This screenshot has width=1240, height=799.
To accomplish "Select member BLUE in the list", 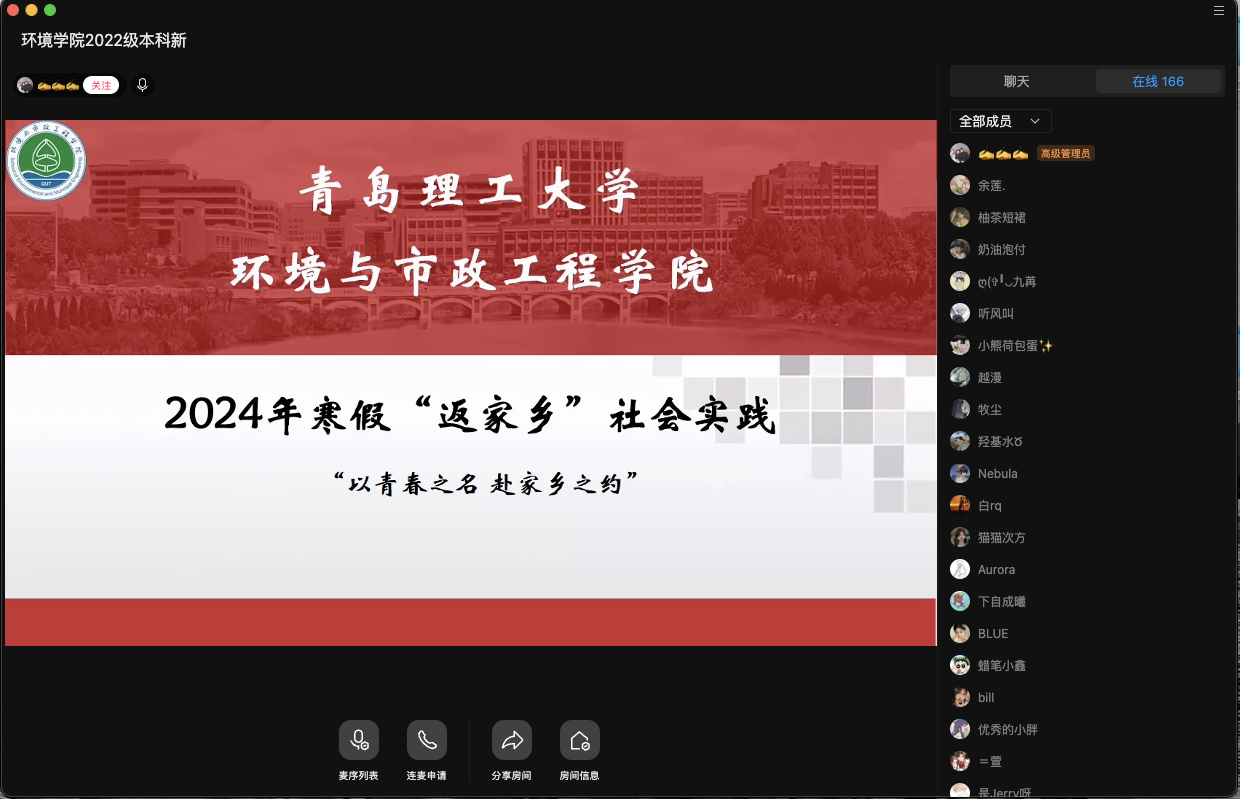I will tap(993, 633).
